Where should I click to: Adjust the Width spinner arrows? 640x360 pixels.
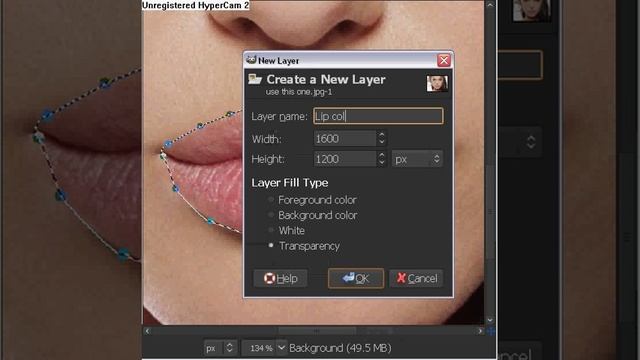(x=381, y=138)
